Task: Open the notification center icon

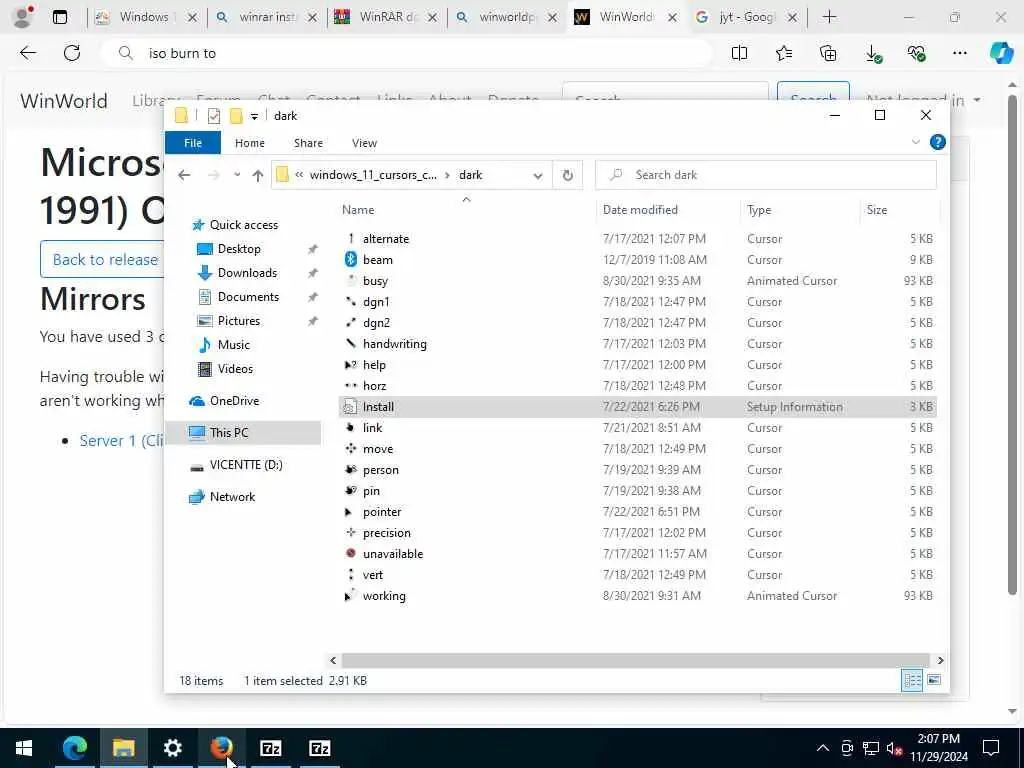Action: (x=991, y=748)
